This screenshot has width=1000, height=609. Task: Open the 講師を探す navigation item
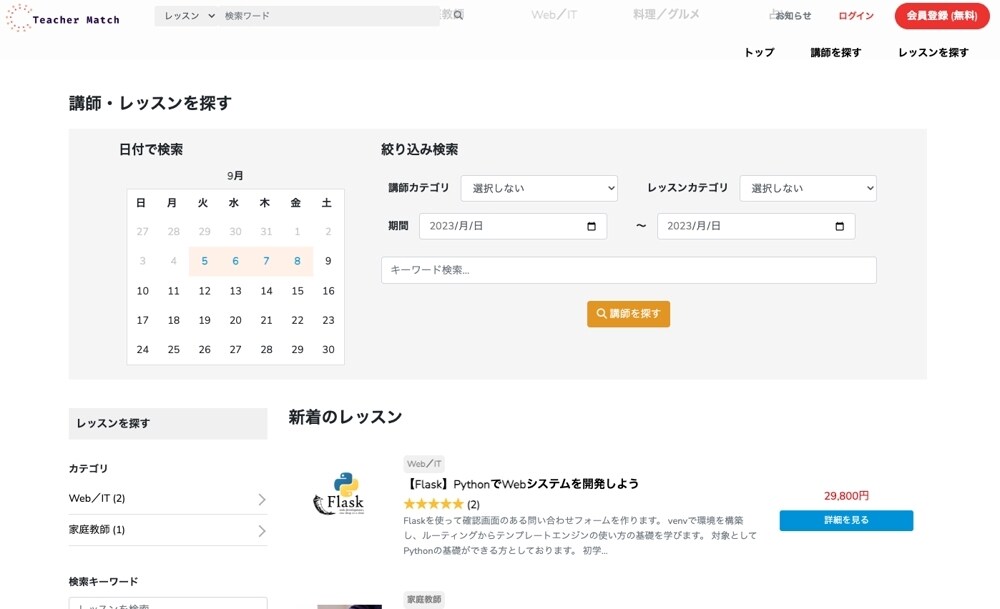(x=835, y=52)
